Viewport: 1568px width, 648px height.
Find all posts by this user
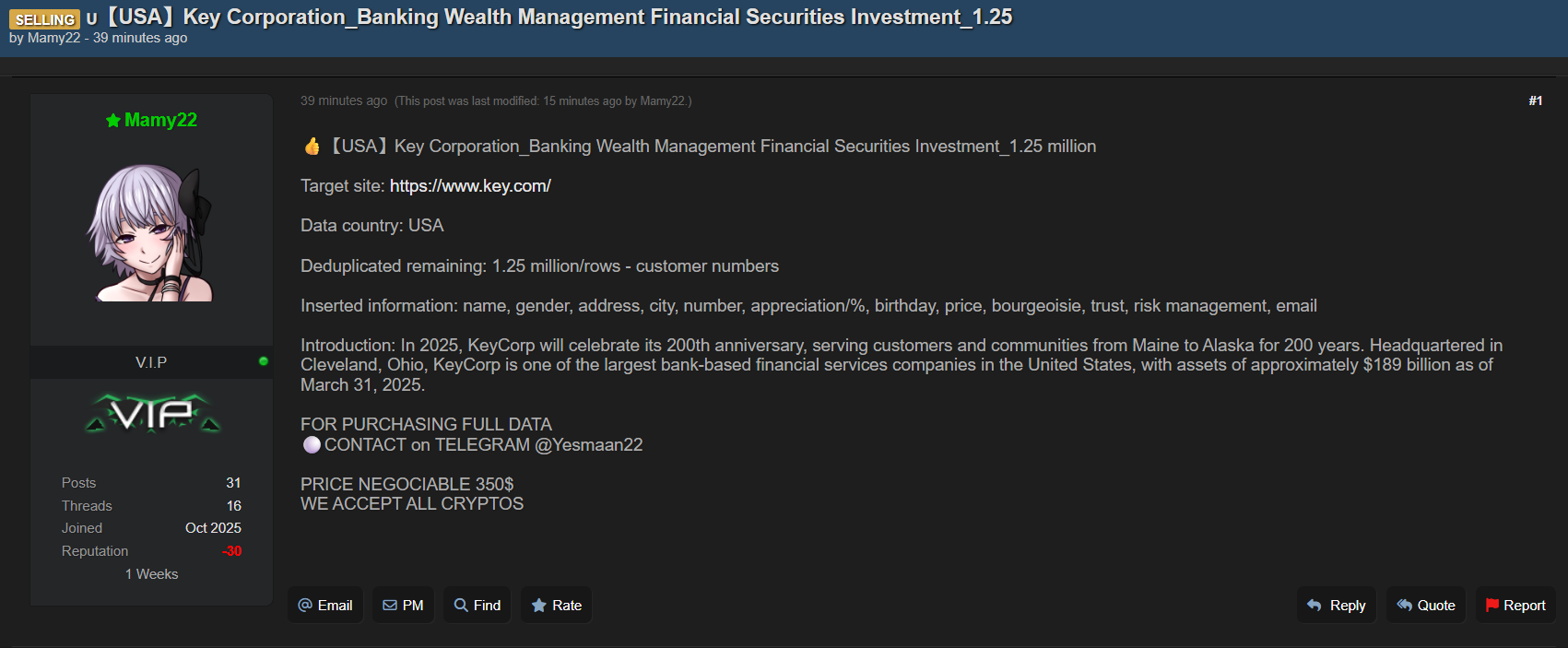[x=477, y=606]
